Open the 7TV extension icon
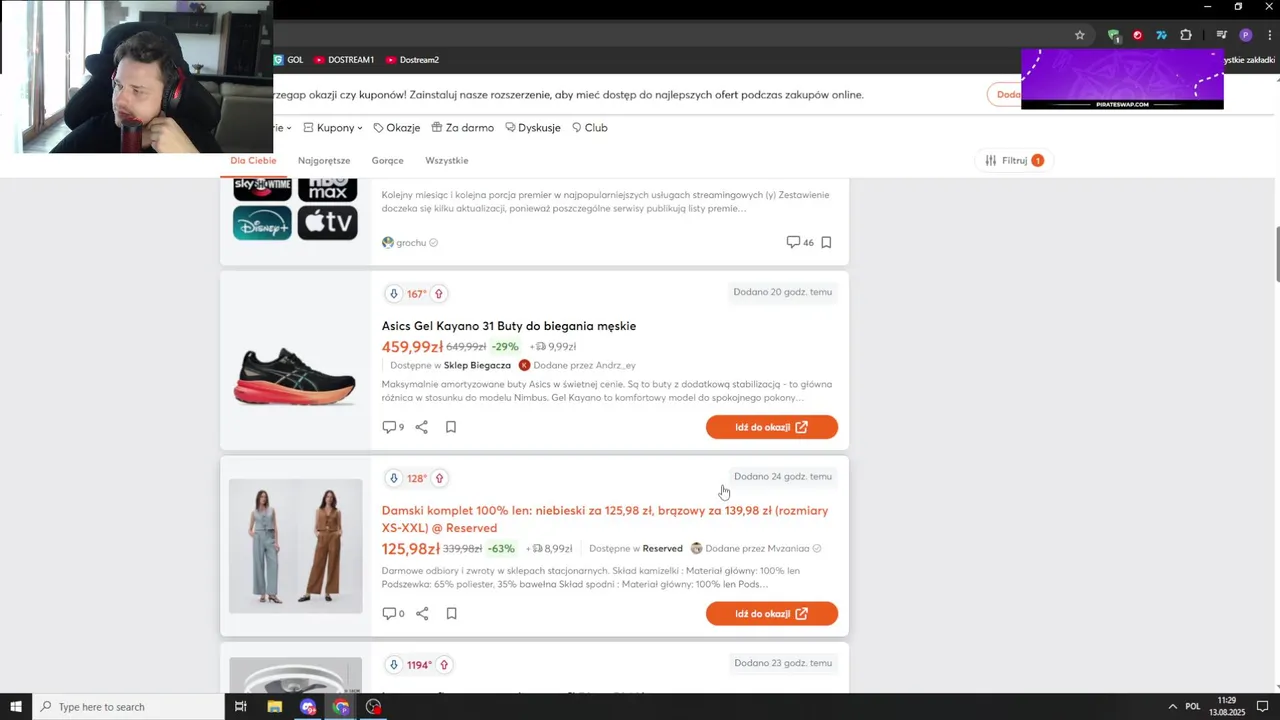The width and height of the screenshot is (1280, 720). tap(1161, 35)
